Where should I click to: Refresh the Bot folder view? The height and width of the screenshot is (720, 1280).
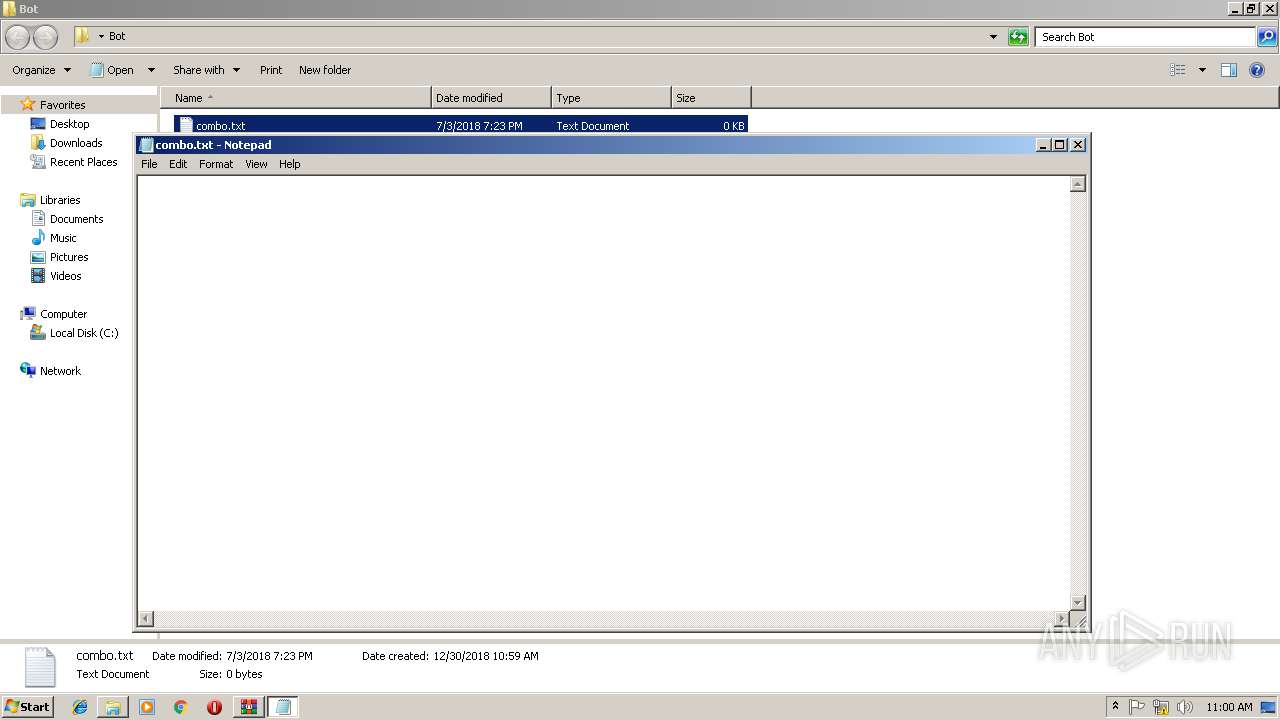tap(1018, 37)
